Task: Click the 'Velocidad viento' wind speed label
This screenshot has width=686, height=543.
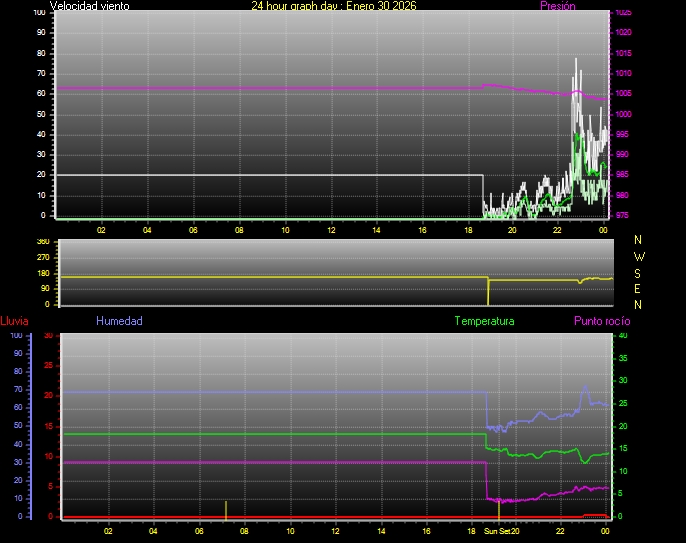Action: 89,6
